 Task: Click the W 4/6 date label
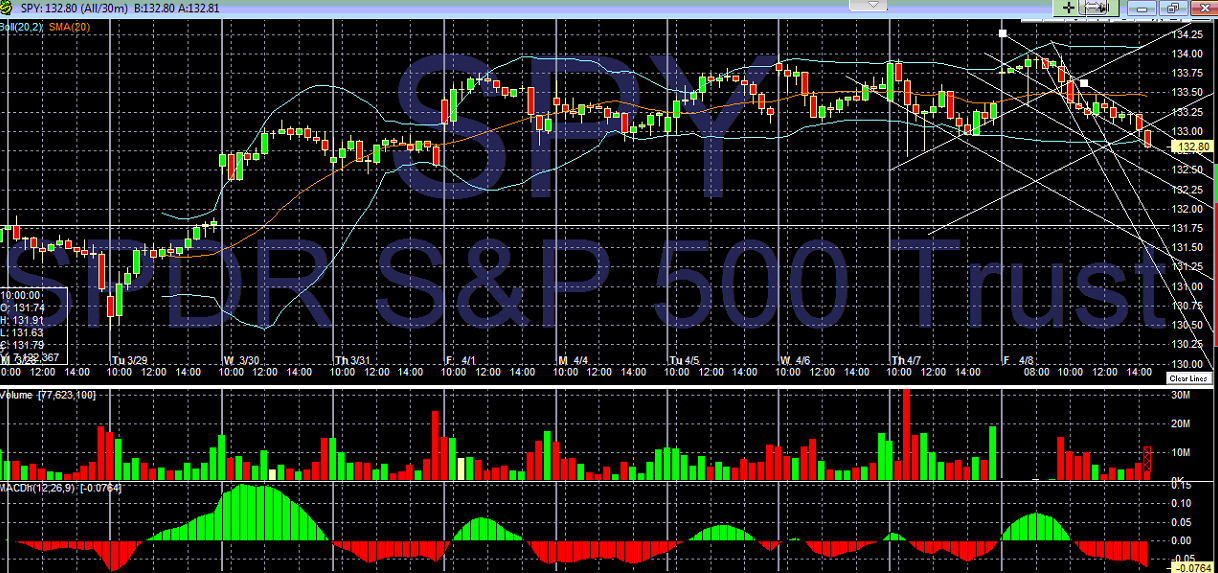point(795,359)
